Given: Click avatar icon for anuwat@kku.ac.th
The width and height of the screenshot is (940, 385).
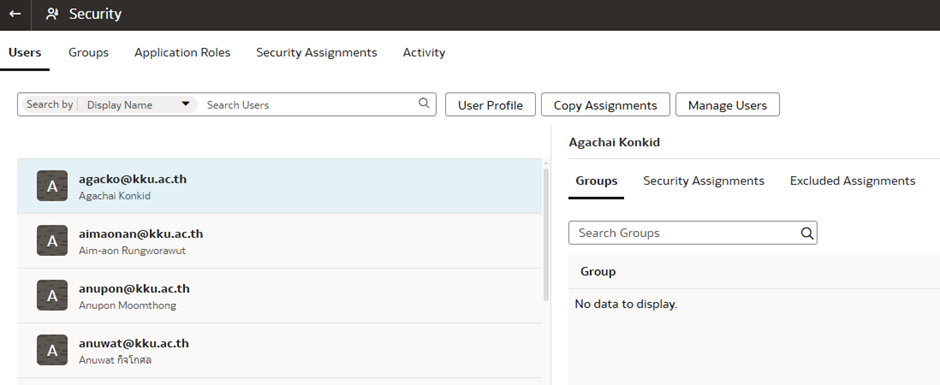Looking at the screenshot, I should pyautogui.click(x=52, y=350).
